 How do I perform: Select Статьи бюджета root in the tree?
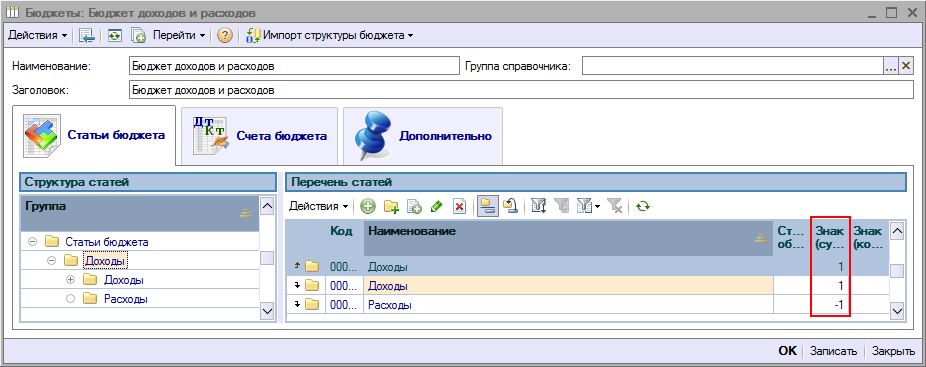coord(107,242)
